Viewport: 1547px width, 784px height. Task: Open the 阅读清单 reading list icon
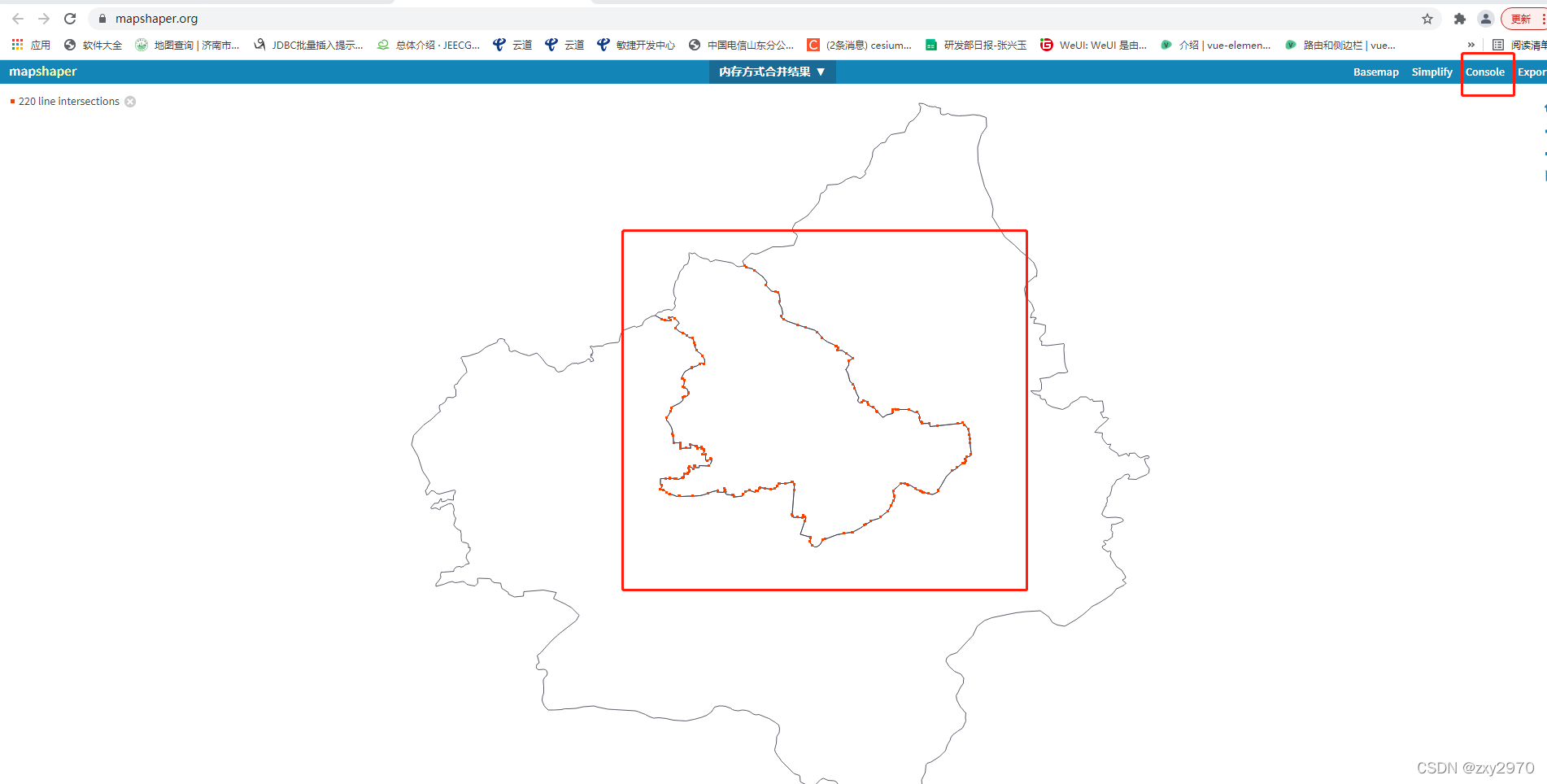(x=1498, y=45)
